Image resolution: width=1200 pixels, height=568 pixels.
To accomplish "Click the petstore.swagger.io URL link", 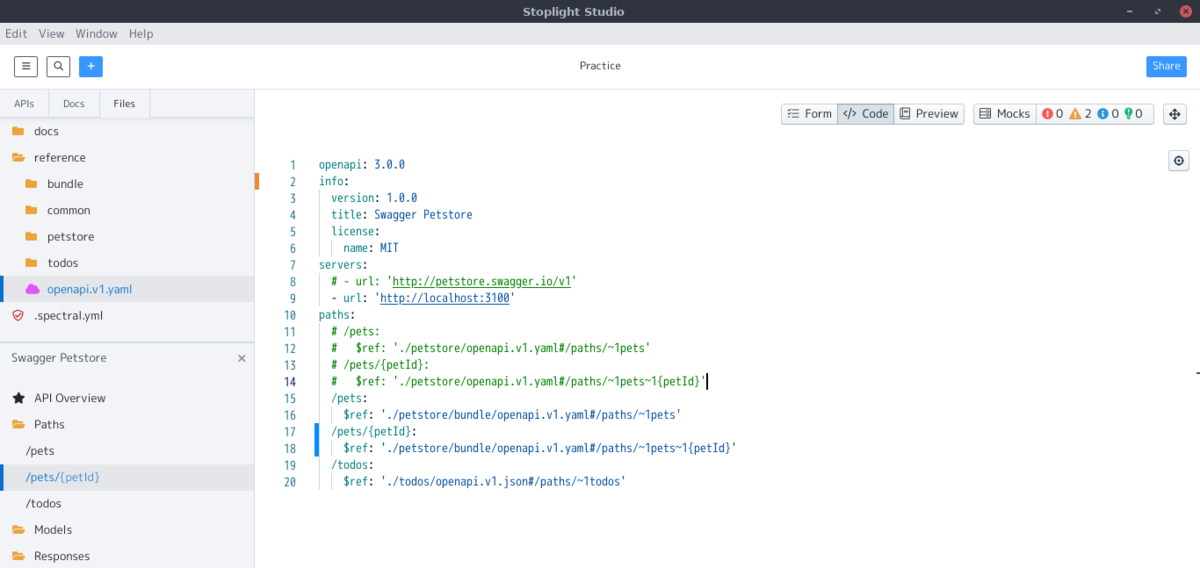I will pyautogui.click(x=481, y=282).
